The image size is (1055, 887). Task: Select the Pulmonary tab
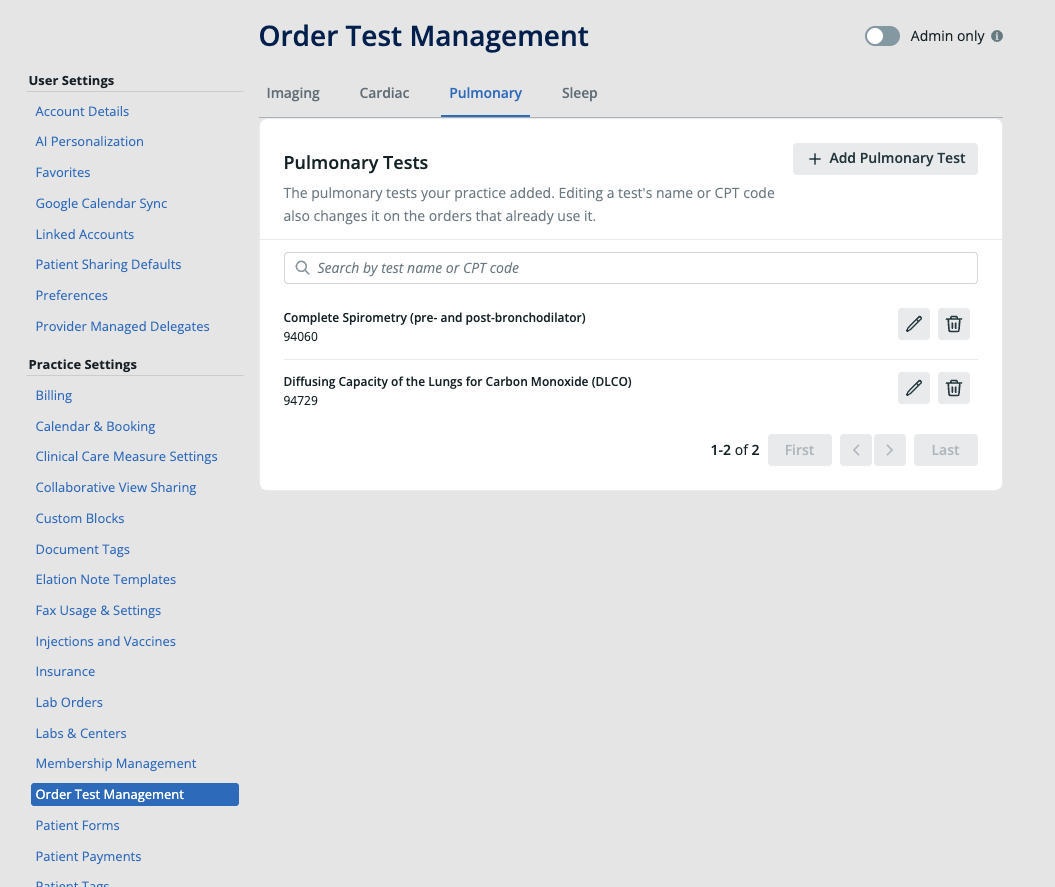coord(485,93)
